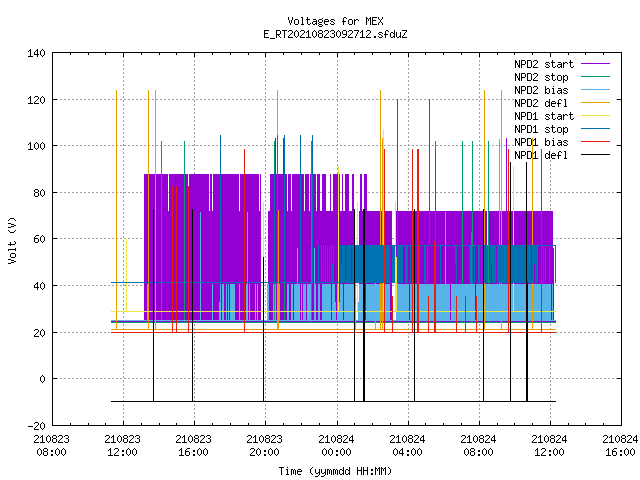This screenshot has width=640, height=480.
Task: Select the NPD2 stop legend entry
Action: 541,77
